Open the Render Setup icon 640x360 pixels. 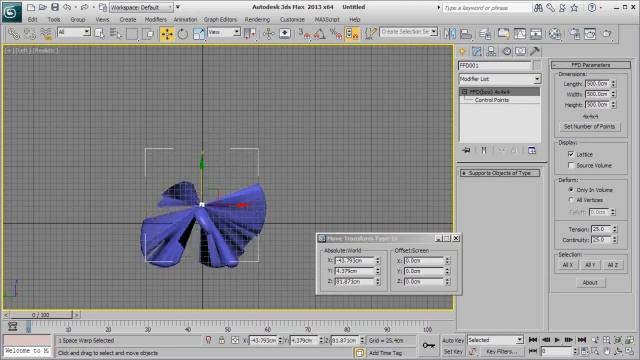click(x=574, y=34)
